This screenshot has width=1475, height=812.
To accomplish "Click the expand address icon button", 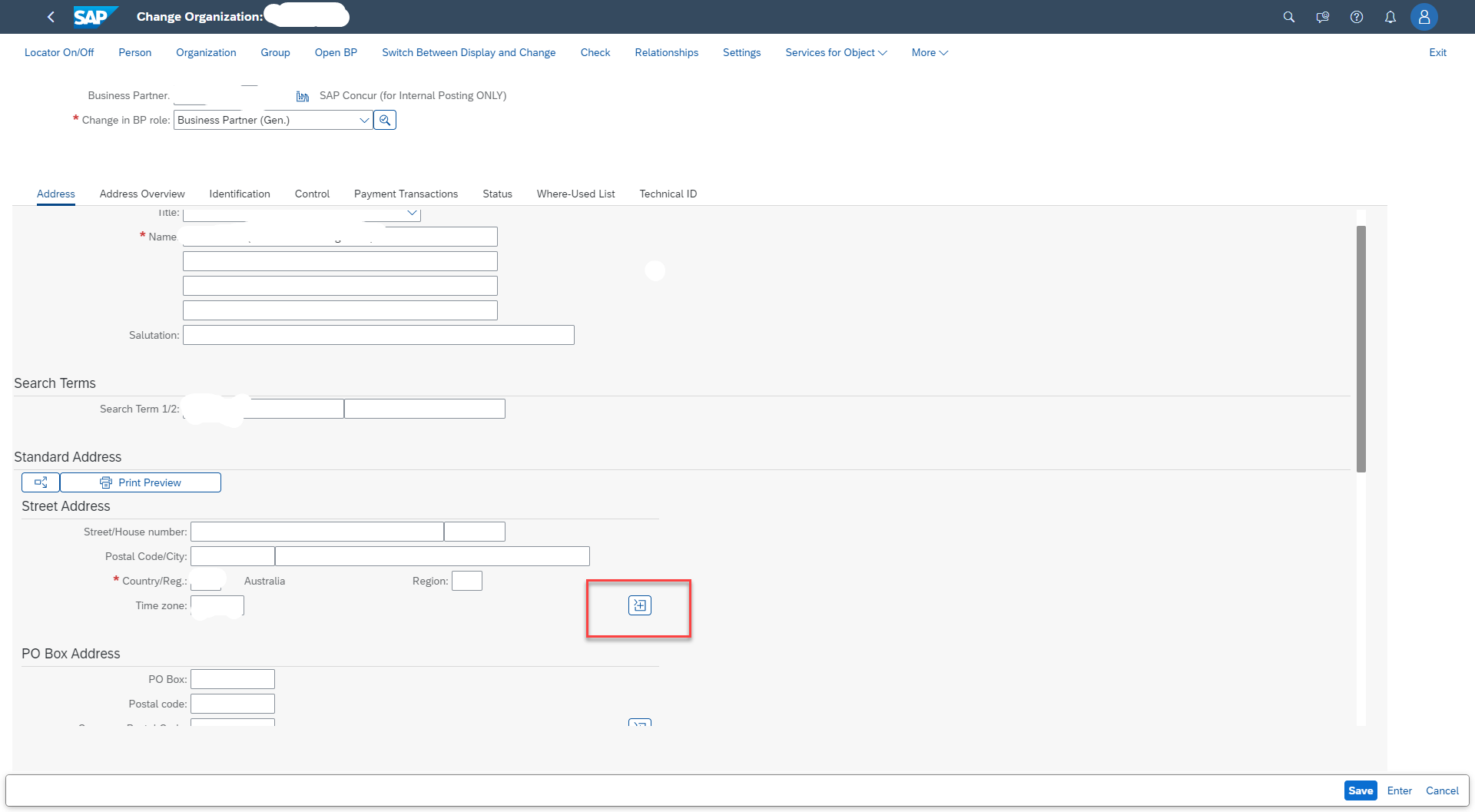I will click(41, 482).
